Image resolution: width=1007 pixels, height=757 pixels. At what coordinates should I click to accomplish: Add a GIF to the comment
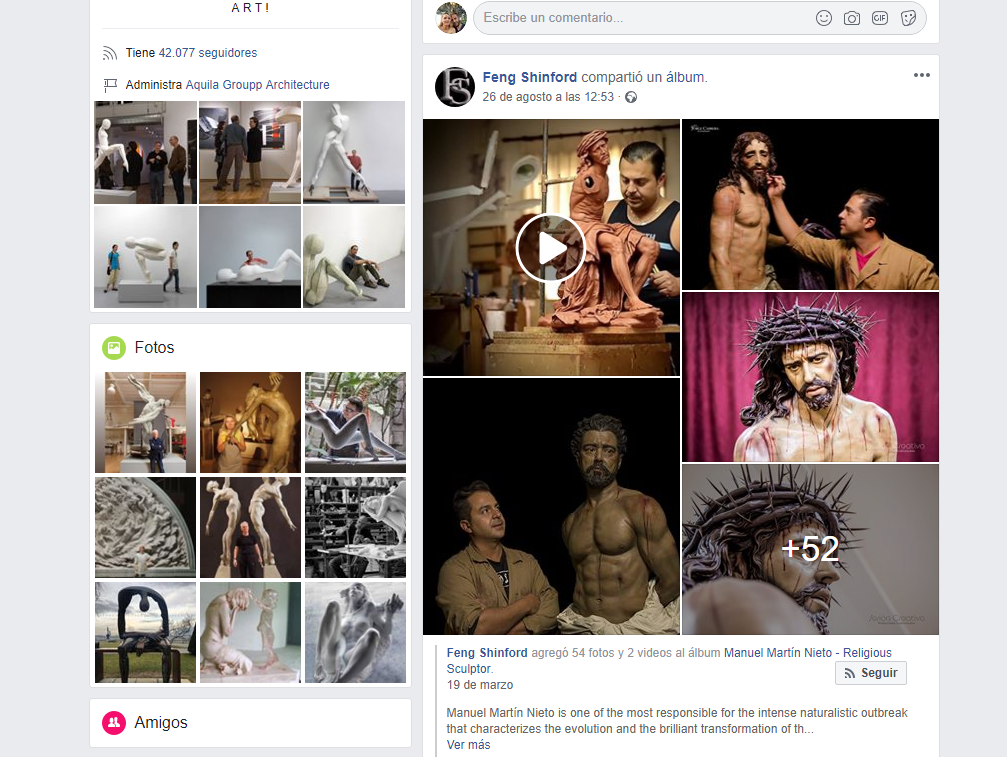(x=880, y=18)
